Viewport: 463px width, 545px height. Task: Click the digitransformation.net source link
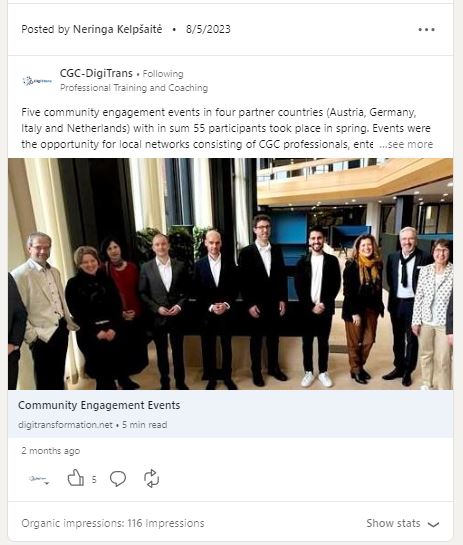[65, 425]
